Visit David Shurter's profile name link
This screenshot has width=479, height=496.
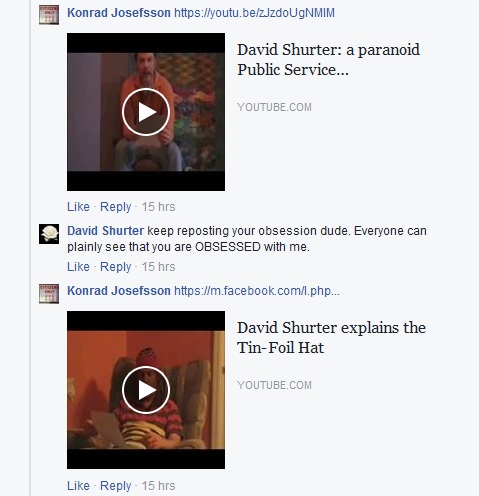click(x=105, y=231)
